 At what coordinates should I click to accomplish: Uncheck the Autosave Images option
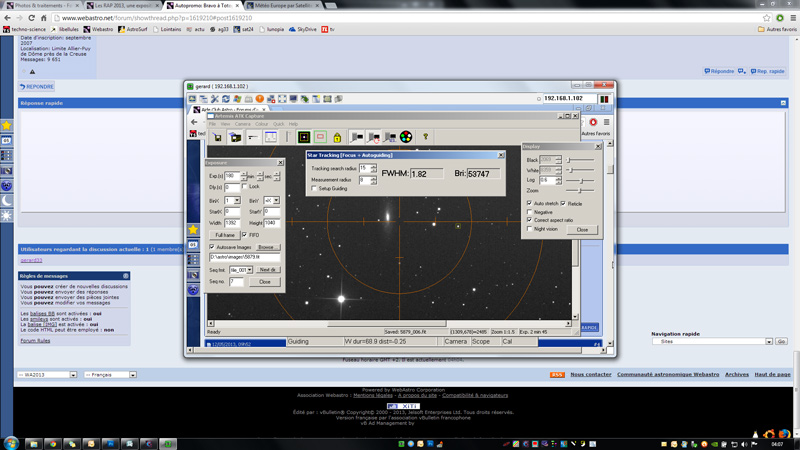tap(212, 246)
